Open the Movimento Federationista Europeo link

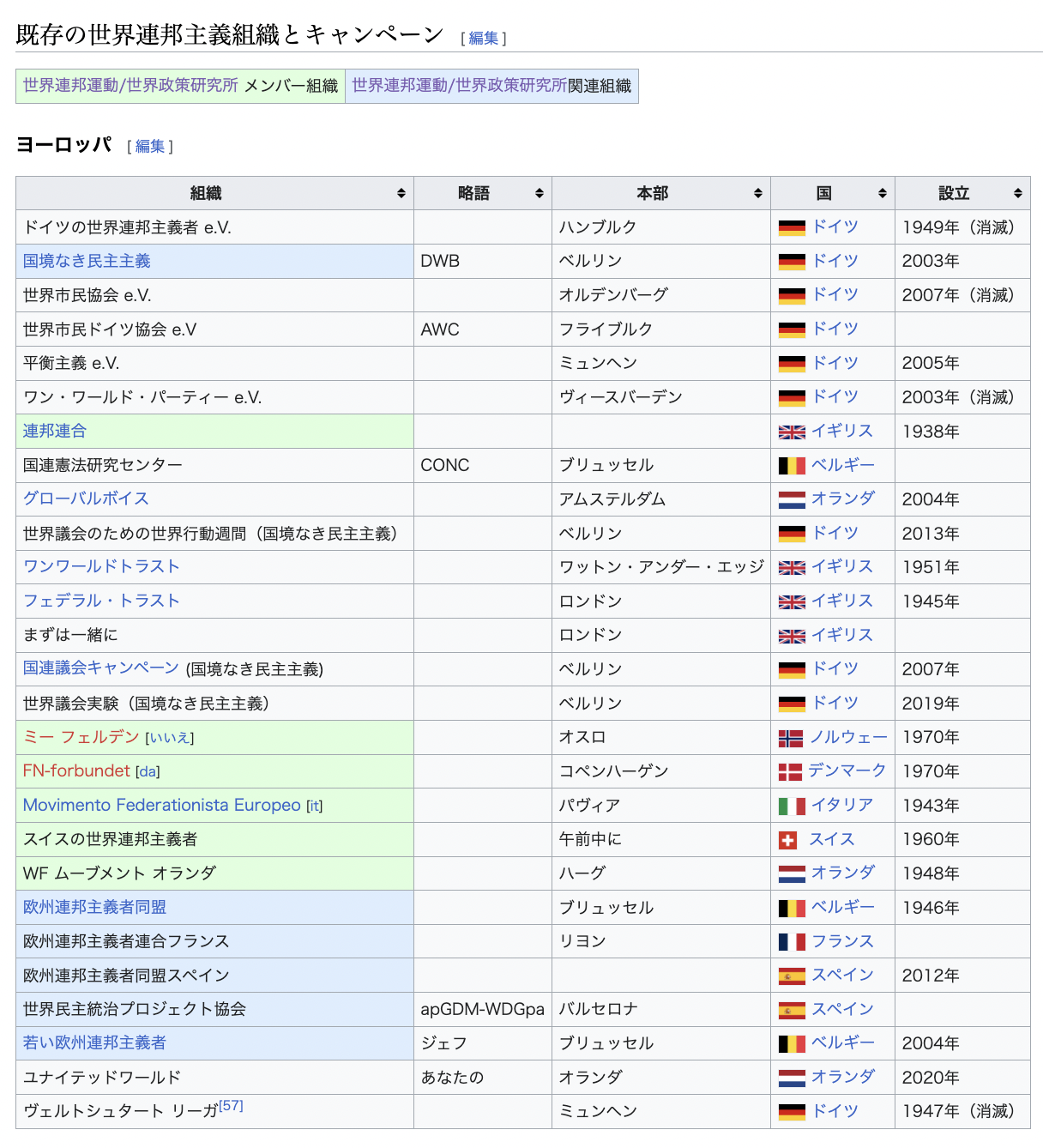click(x=162, y=805)
